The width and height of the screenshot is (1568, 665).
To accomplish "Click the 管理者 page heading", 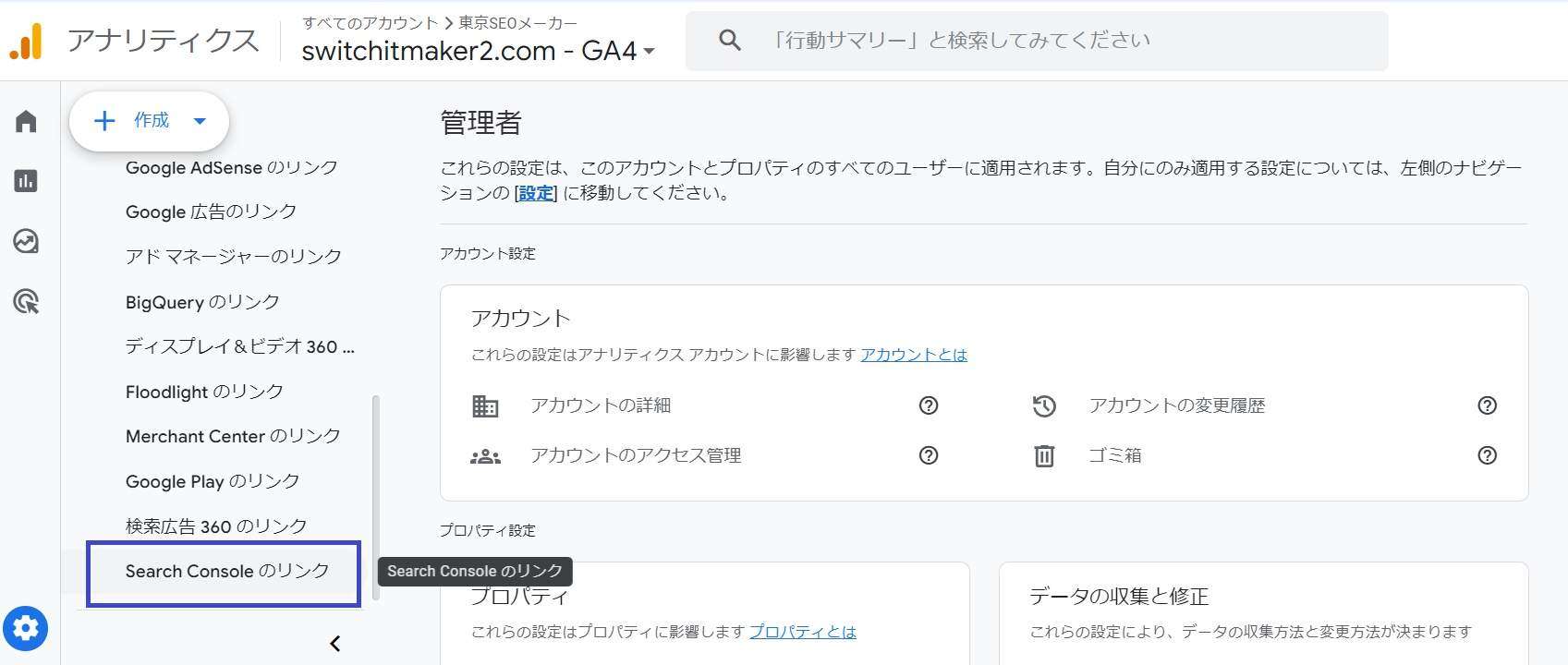I will click(481, 123).
